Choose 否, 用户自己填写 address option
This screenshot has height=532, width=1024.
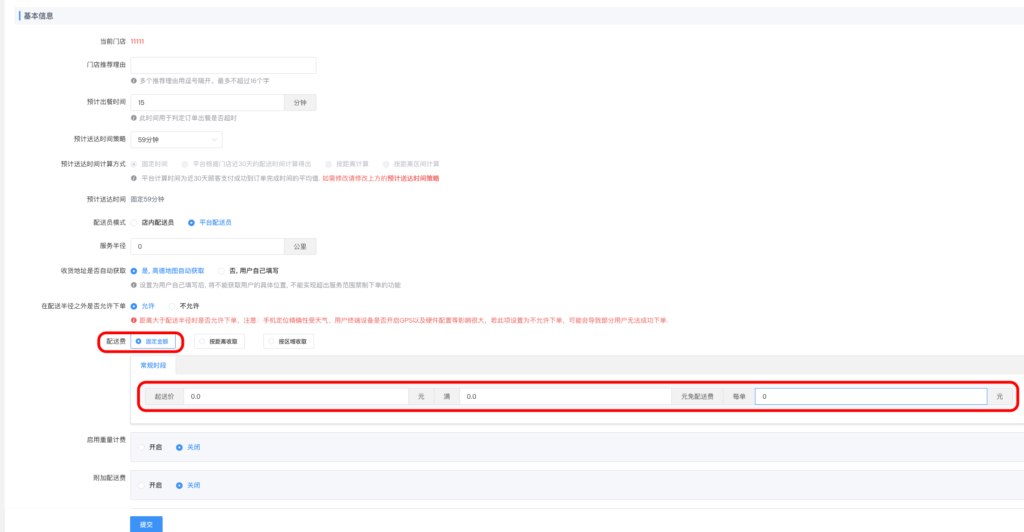point(220,270)
